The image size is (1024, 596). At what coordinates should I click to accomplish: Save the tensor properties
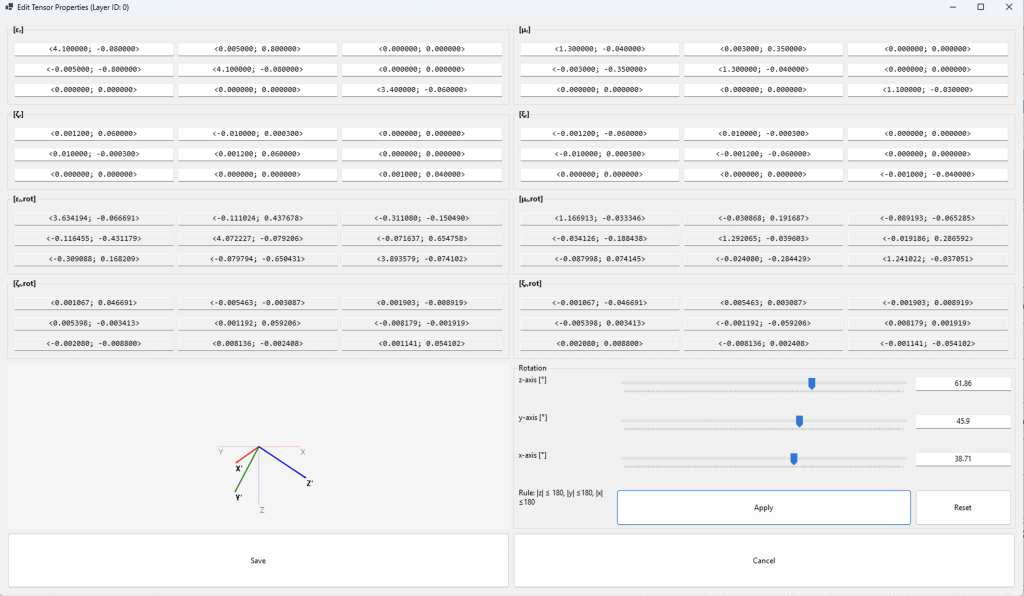coord(258,560)
